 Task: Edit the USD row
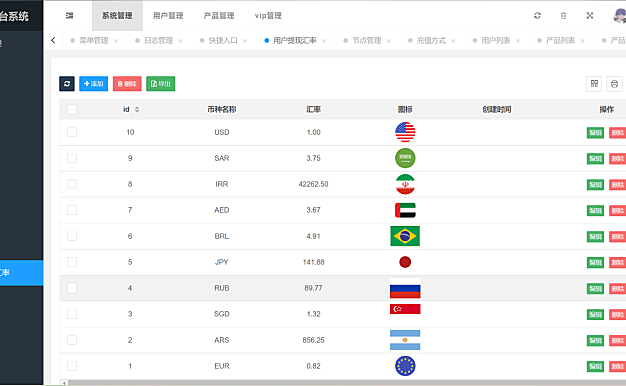click(595, 133)
